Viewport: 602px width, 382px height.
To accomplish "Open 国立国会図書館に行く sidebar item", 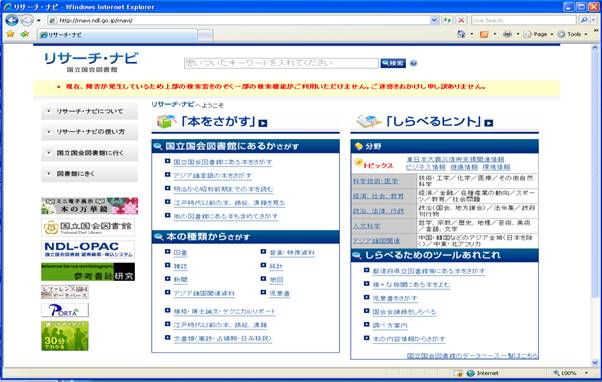I will click(x=89, y=153).
